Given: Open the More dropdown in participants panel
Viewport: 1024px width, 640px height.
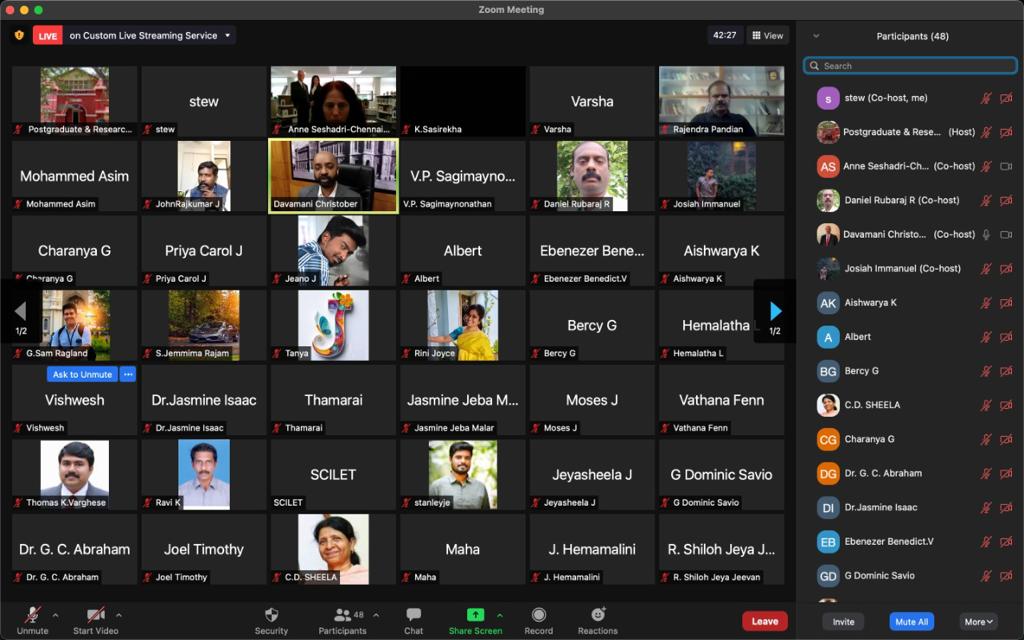Looking at the screenshot, I should coord(978,622).
